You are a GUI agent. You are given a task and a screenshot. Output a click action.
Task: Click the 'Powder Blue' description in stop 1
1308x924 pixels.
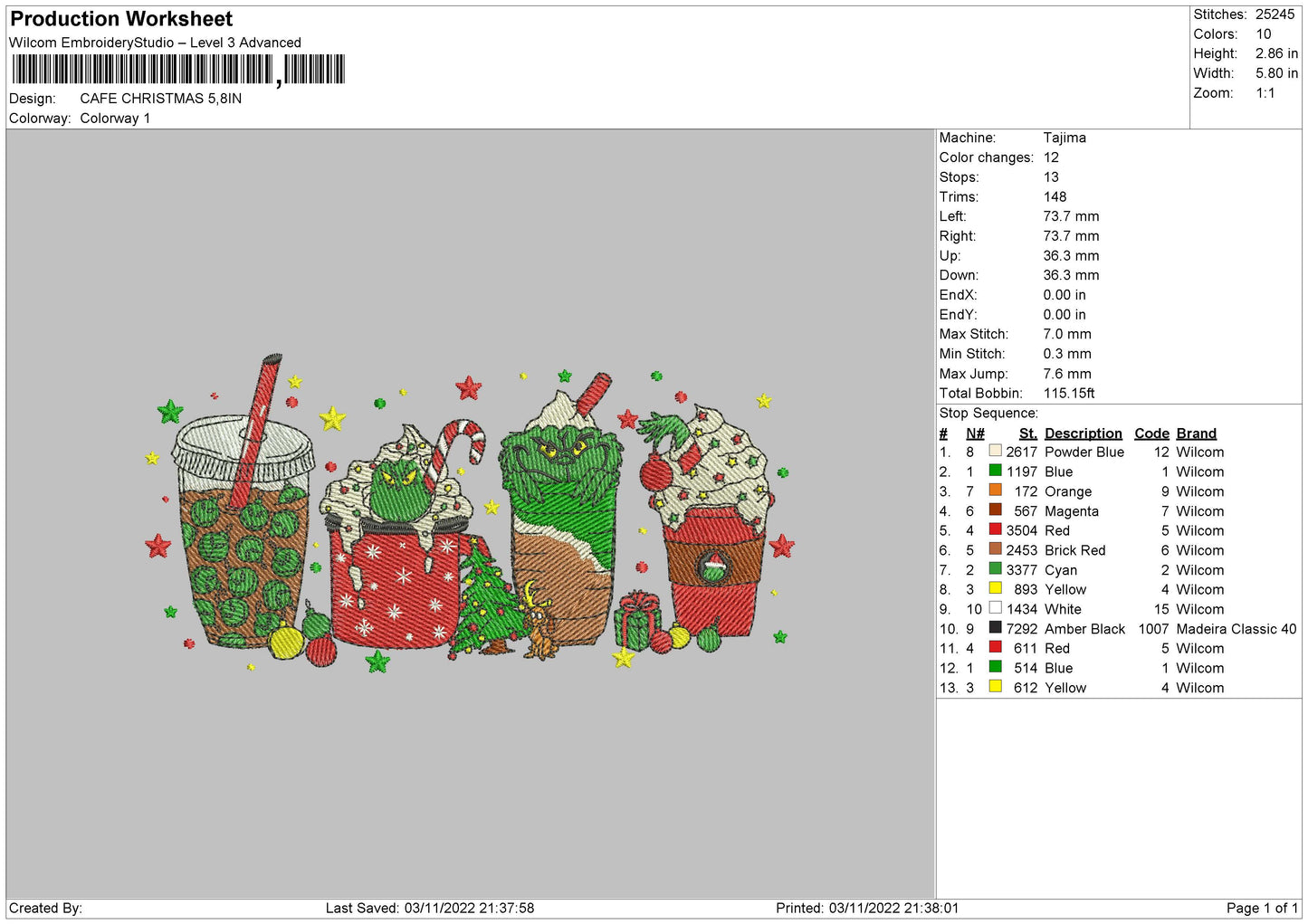pyautogui.click(x=1084, y=452)
